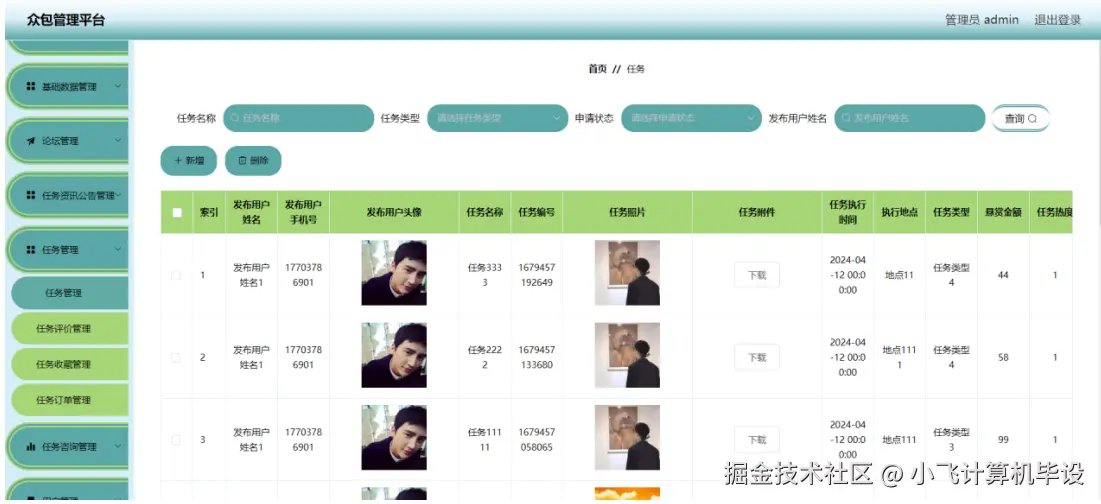This screenshot has height=504, width=1101.
Task: Click bounty amount cell 58
Action: pyautogui.click(x=1003, y=357)
